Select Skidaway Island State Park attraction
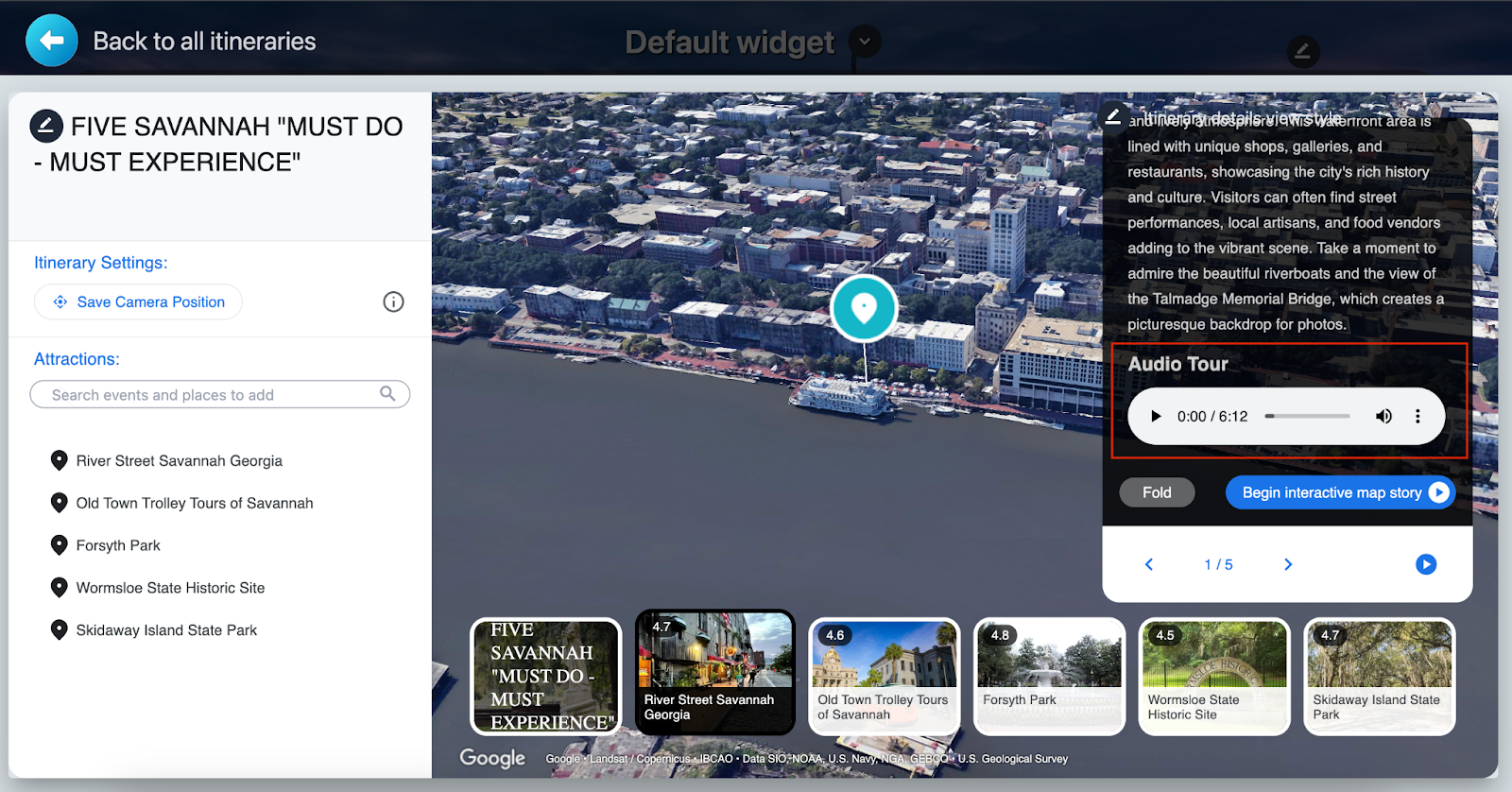 point(166,630)
